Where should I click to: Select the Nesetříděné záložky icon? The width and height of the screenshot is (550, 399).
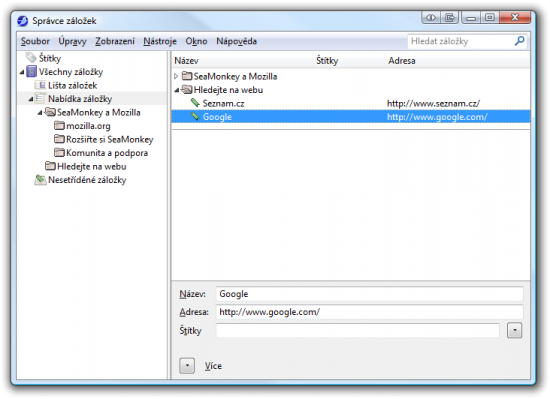click(x=40, y=180)
